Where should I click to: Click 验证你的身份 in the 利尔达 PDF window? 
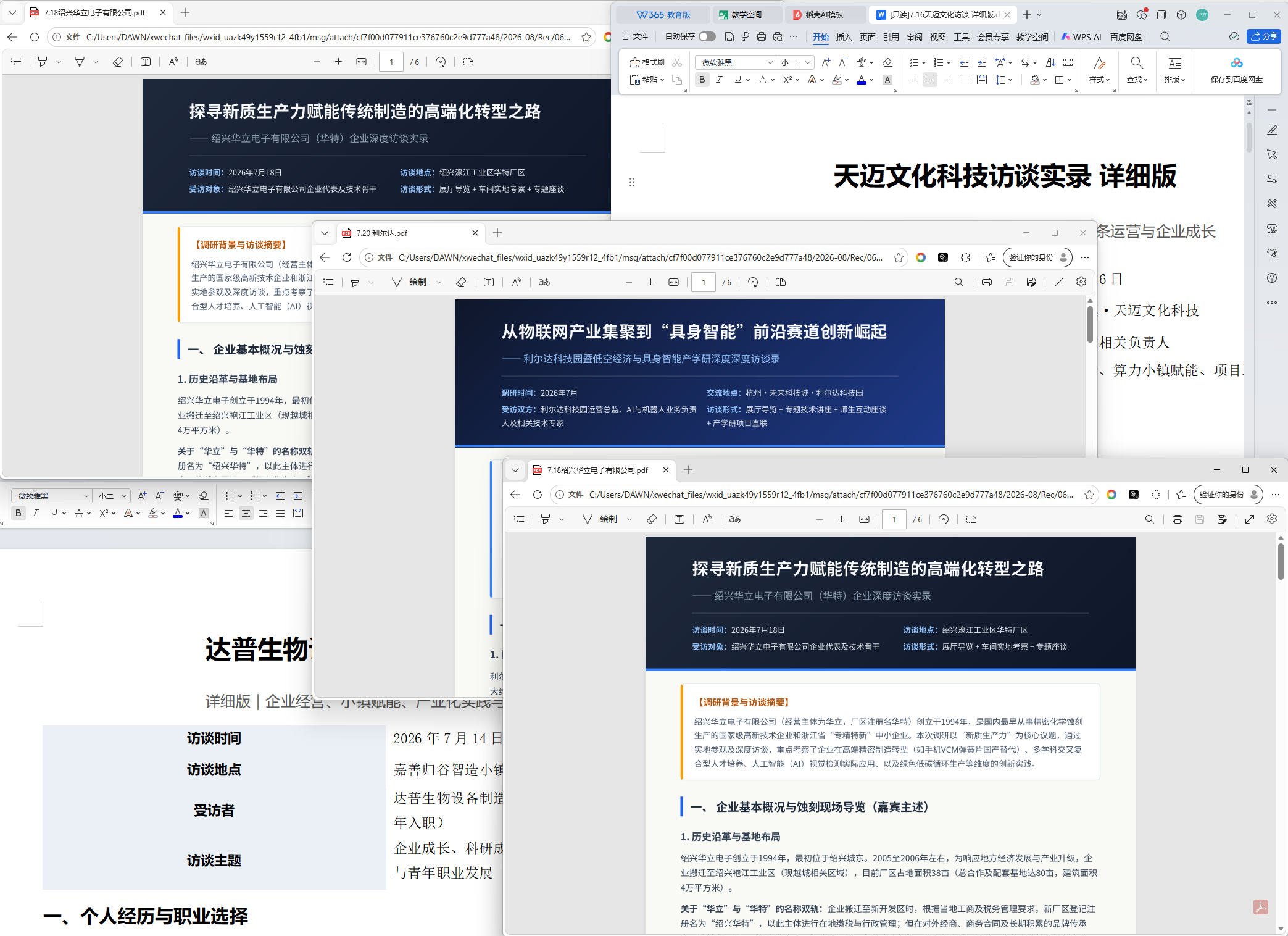point(1037,257)
